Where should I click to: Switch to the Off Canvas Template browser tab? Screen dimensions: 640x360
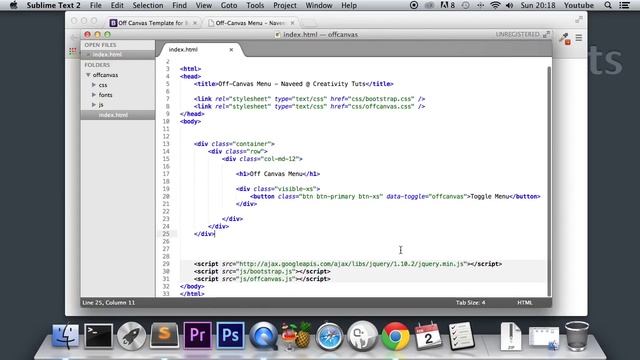click(153, 23)
